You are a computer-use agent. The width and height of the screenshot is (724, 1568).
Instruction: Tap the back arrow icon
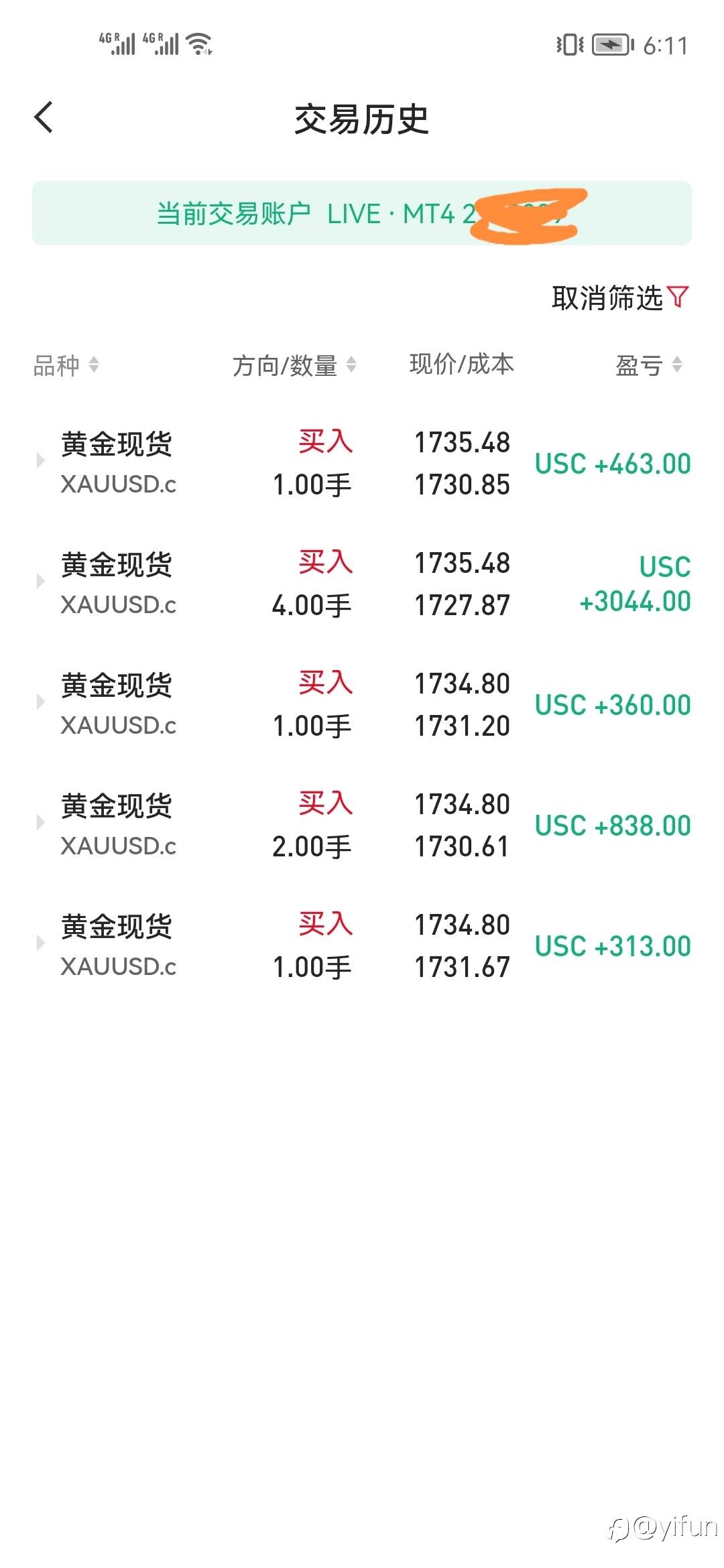click(44, 118)
